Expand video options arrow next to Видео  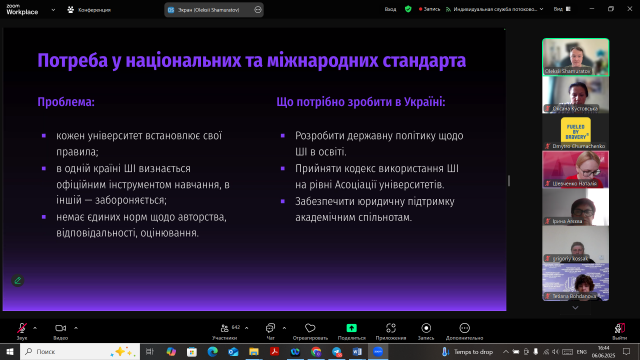coord(76,328)
